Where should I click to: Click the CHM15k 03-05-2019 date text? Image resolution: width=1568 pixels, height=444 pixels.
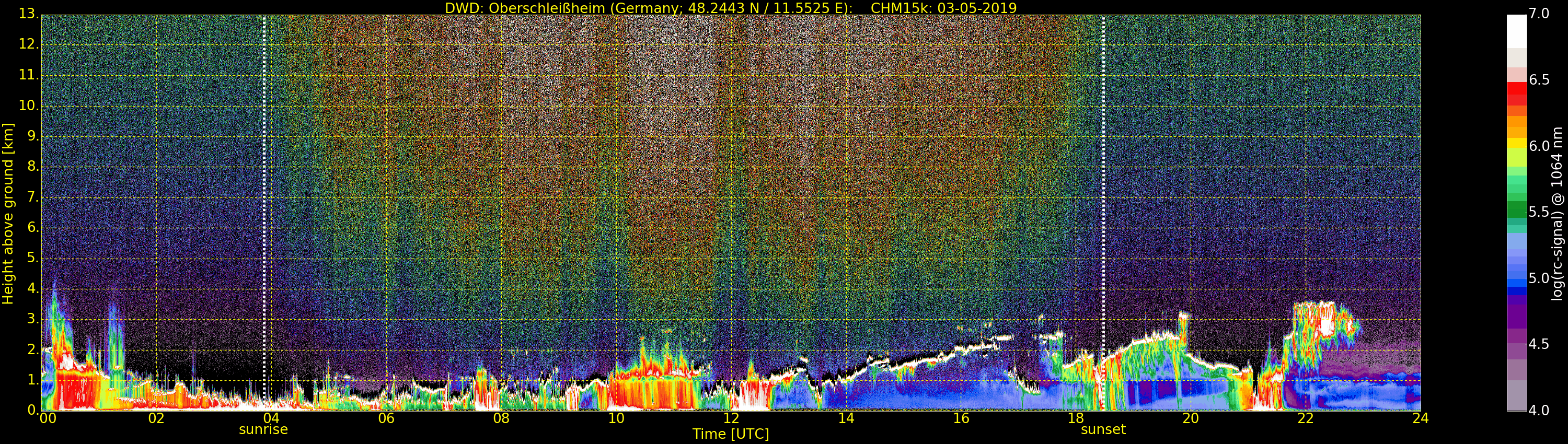[x=943, y=8]
